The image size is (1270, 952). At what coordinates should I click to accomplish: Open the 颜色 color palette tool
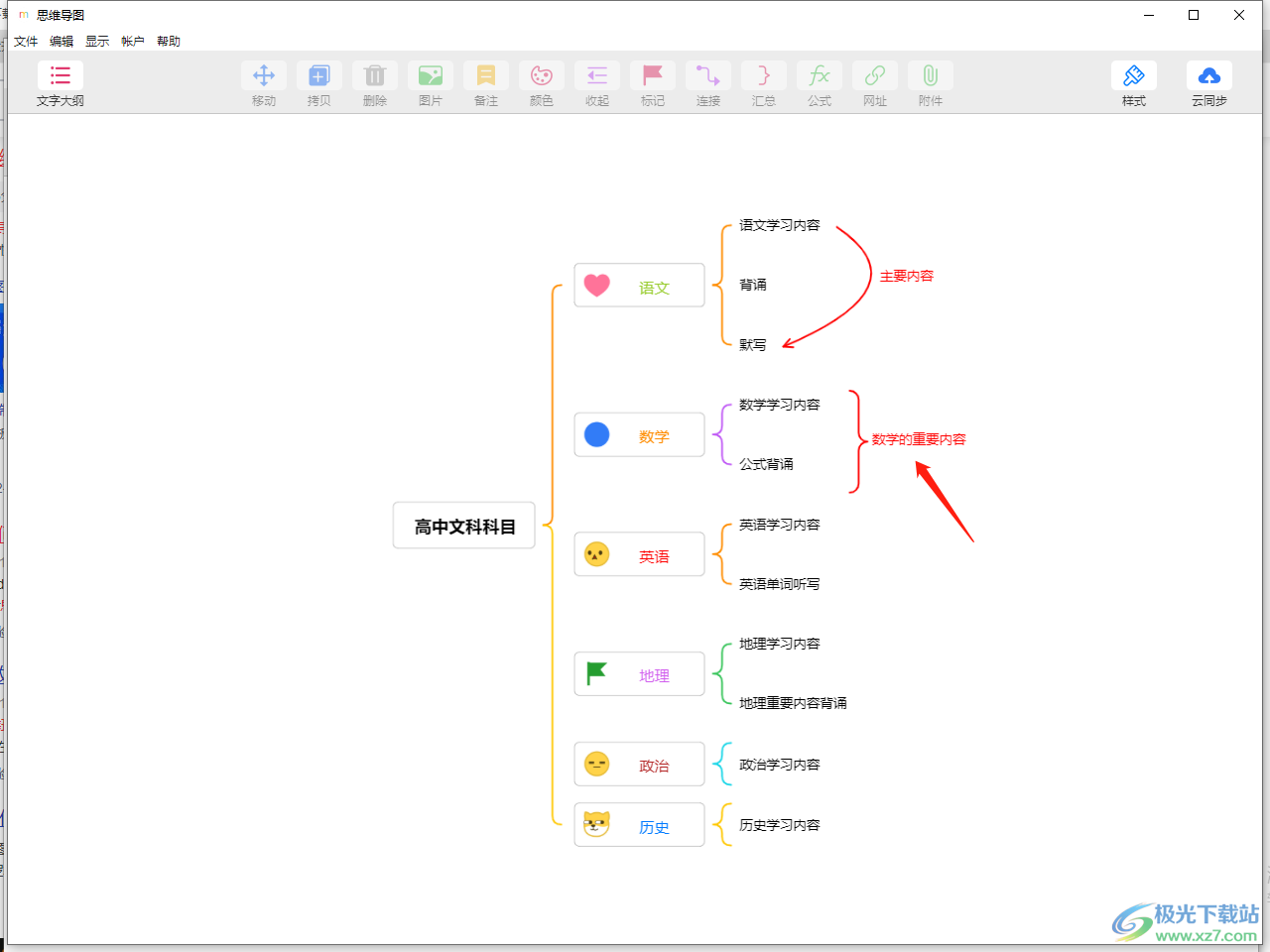tap(542, 84)
